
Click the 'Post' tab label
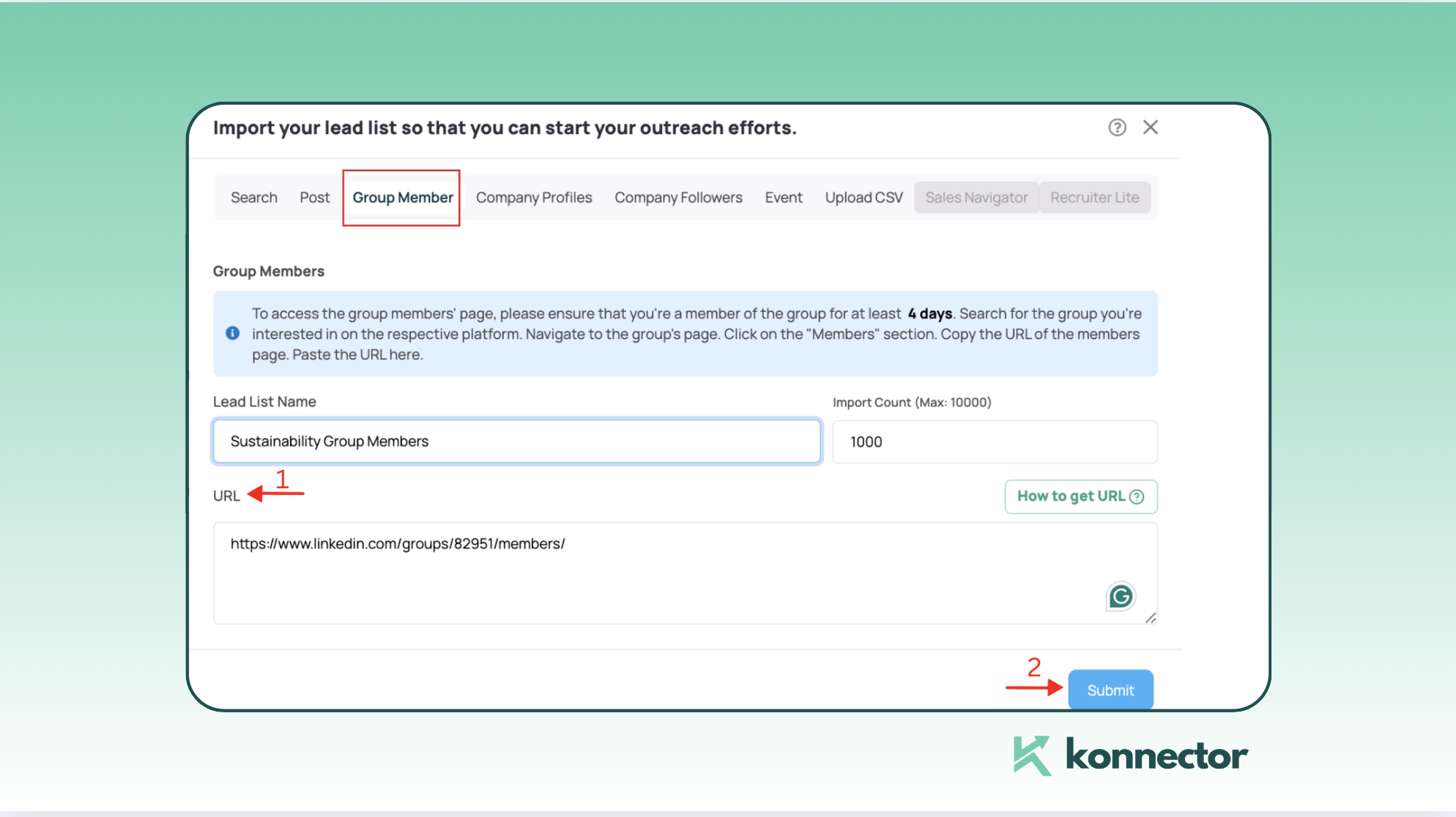pyautogui.click(x=314, y=197)
